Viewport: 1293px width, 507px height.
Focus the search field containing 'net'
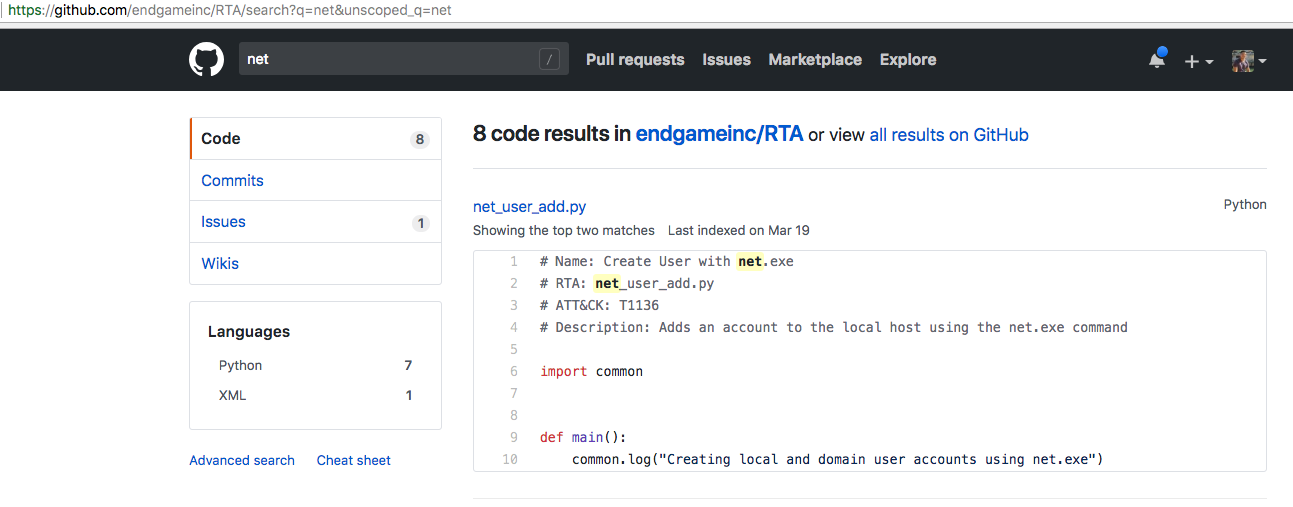(390, 59)
